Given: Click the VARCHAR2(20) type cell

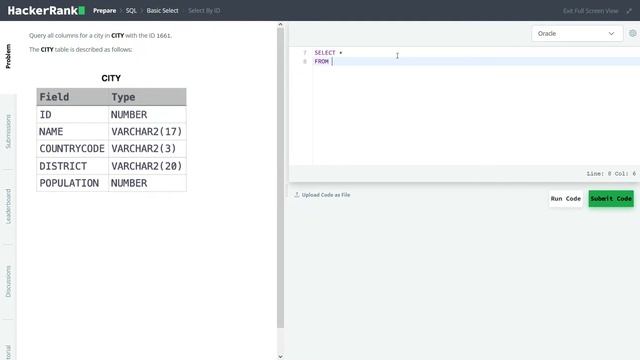Looking at the screenshot, I should click(x=148, y=166).
